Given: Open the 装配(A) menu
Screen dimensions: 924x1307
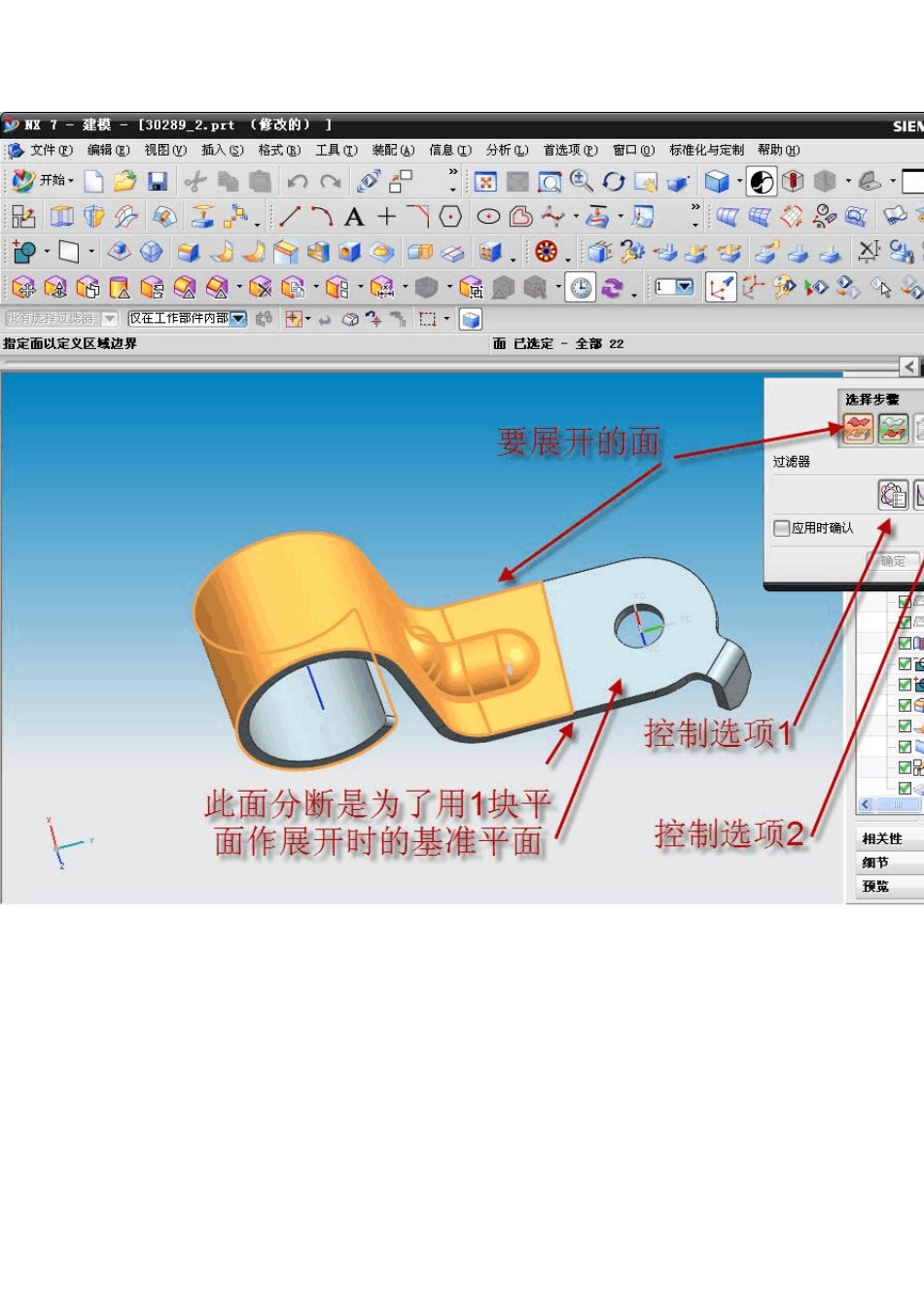Looking at the screenshot, I should pos(393,150).
